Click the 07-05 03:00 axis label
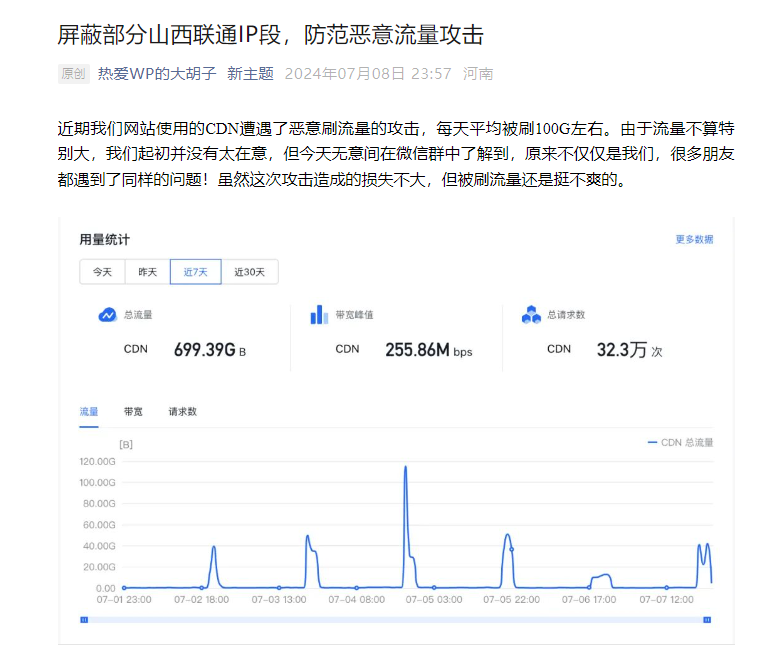Viewport: 784px width, 660px height. 434,600
